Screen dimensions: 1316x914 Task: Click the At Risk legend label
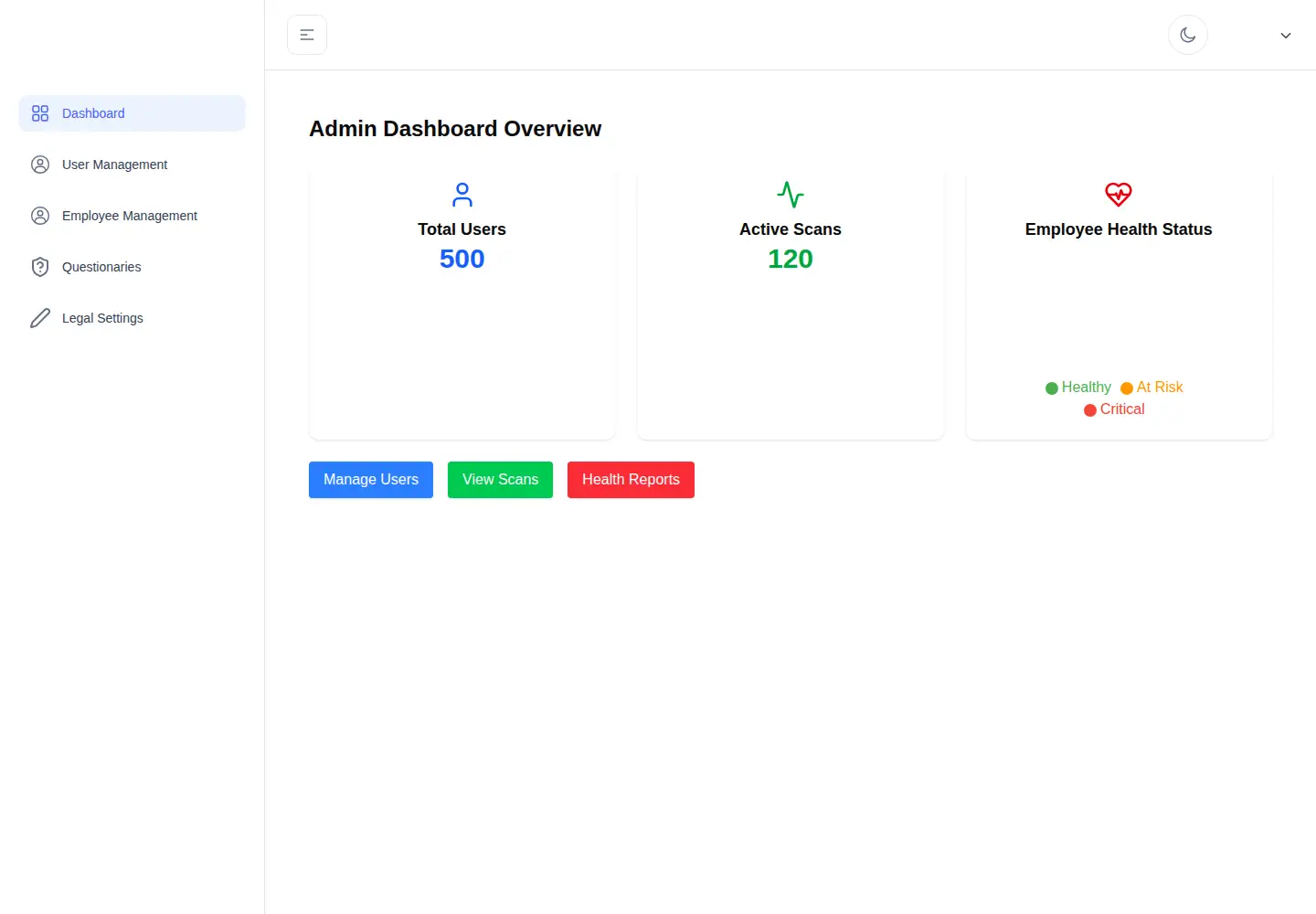pos(1160,388)
